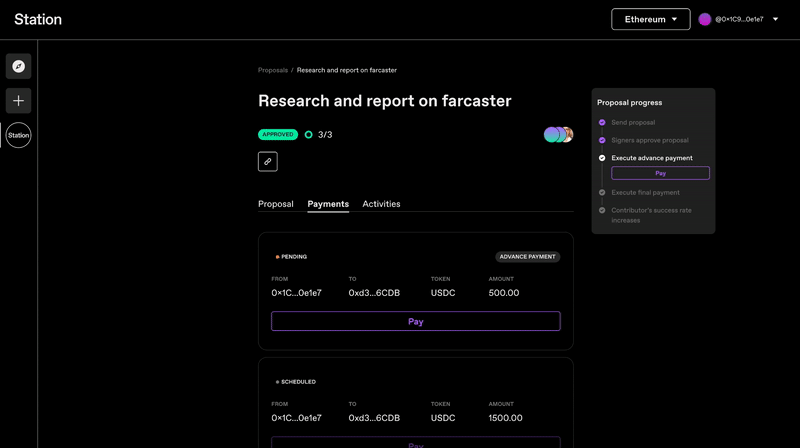
Task: Click the Advance Payment badge
Action: tap(527, 257)
